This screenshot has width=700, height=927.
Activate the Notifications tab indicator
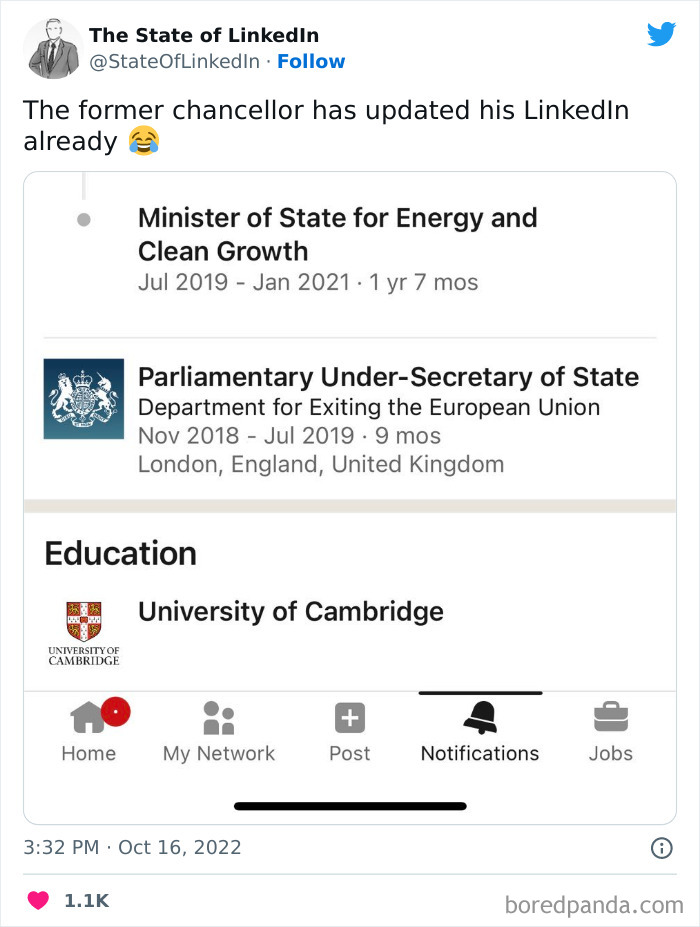[480, 690]
